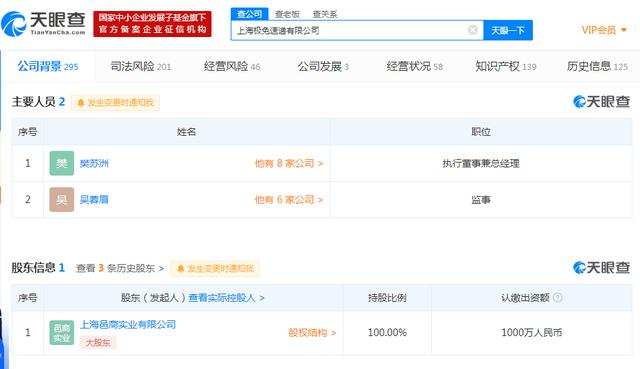Switch to 司法风险 tab

140,66
